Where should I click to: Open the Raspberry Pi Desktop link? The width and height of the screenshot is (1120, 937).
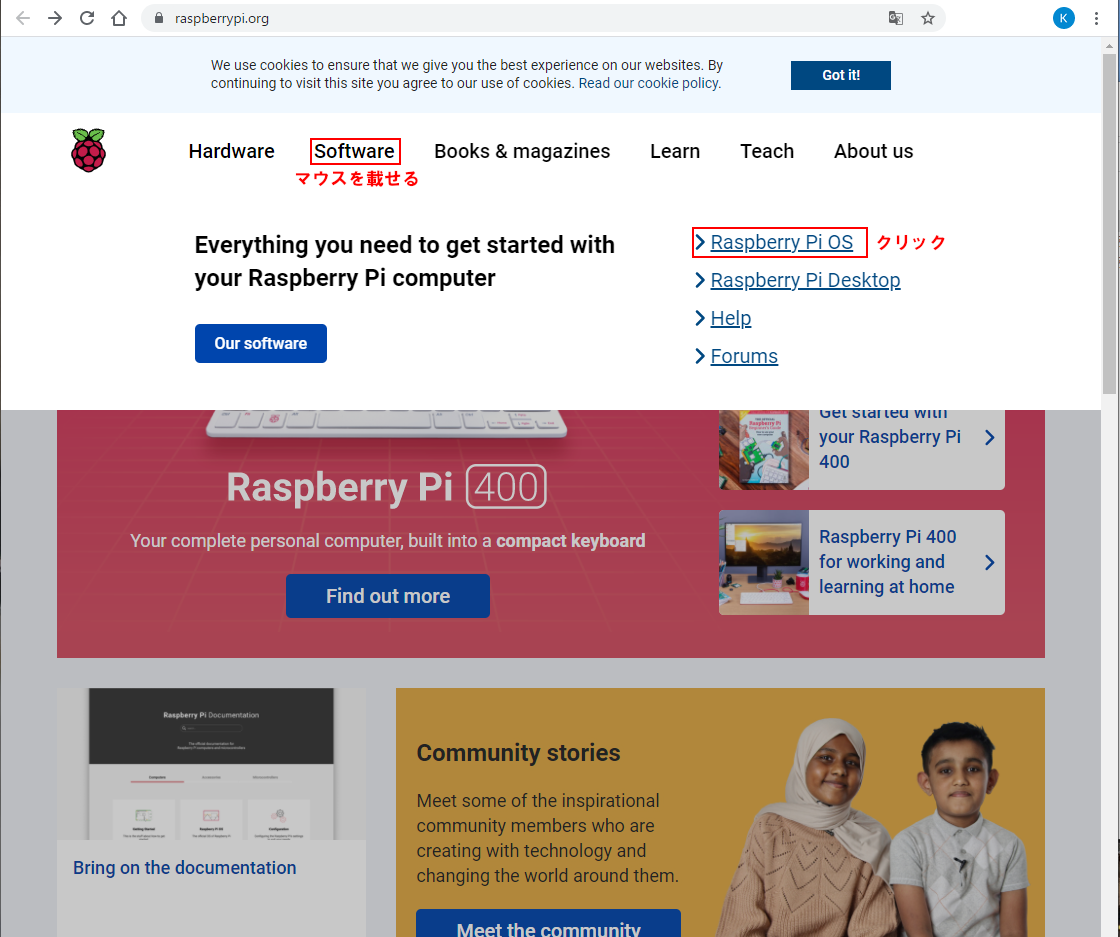click(805, 280)
